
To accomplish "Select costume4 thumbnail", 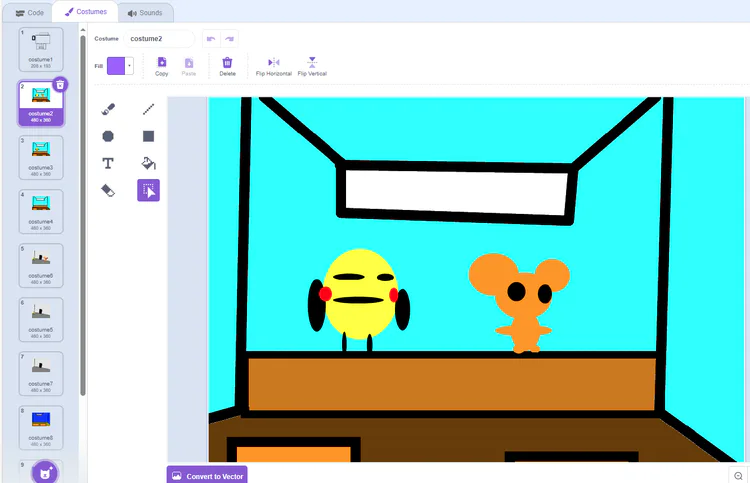I will click(x=41, y=212).
